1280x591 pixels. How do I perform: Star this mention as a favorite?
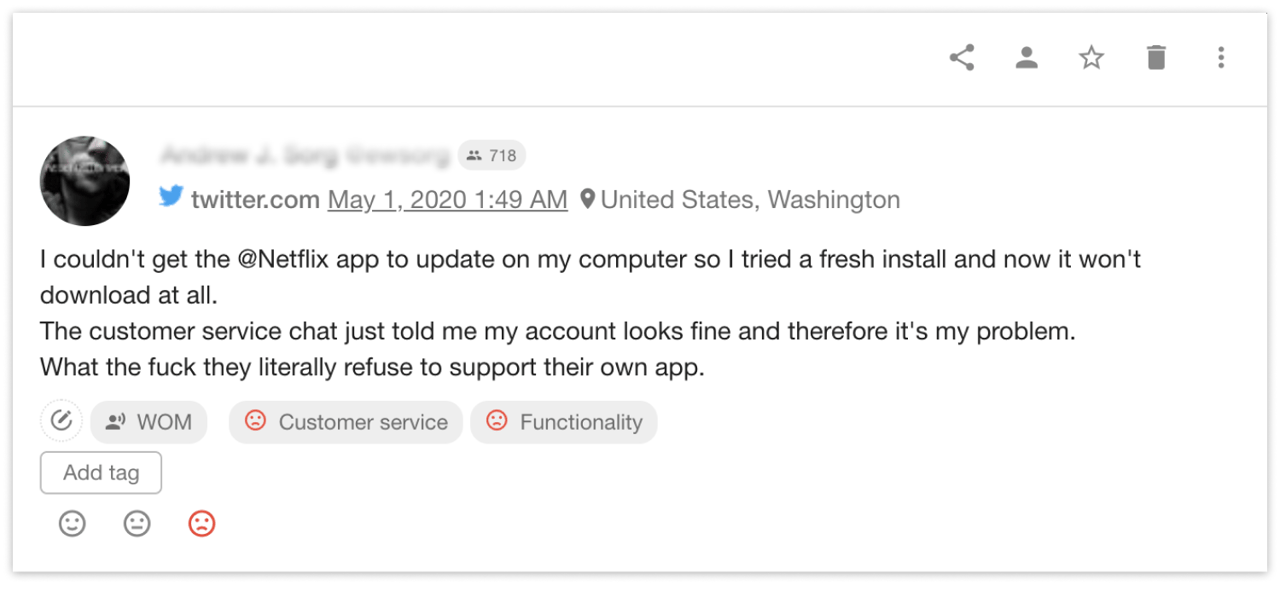pyautogui.click(x=1091, y=58)
